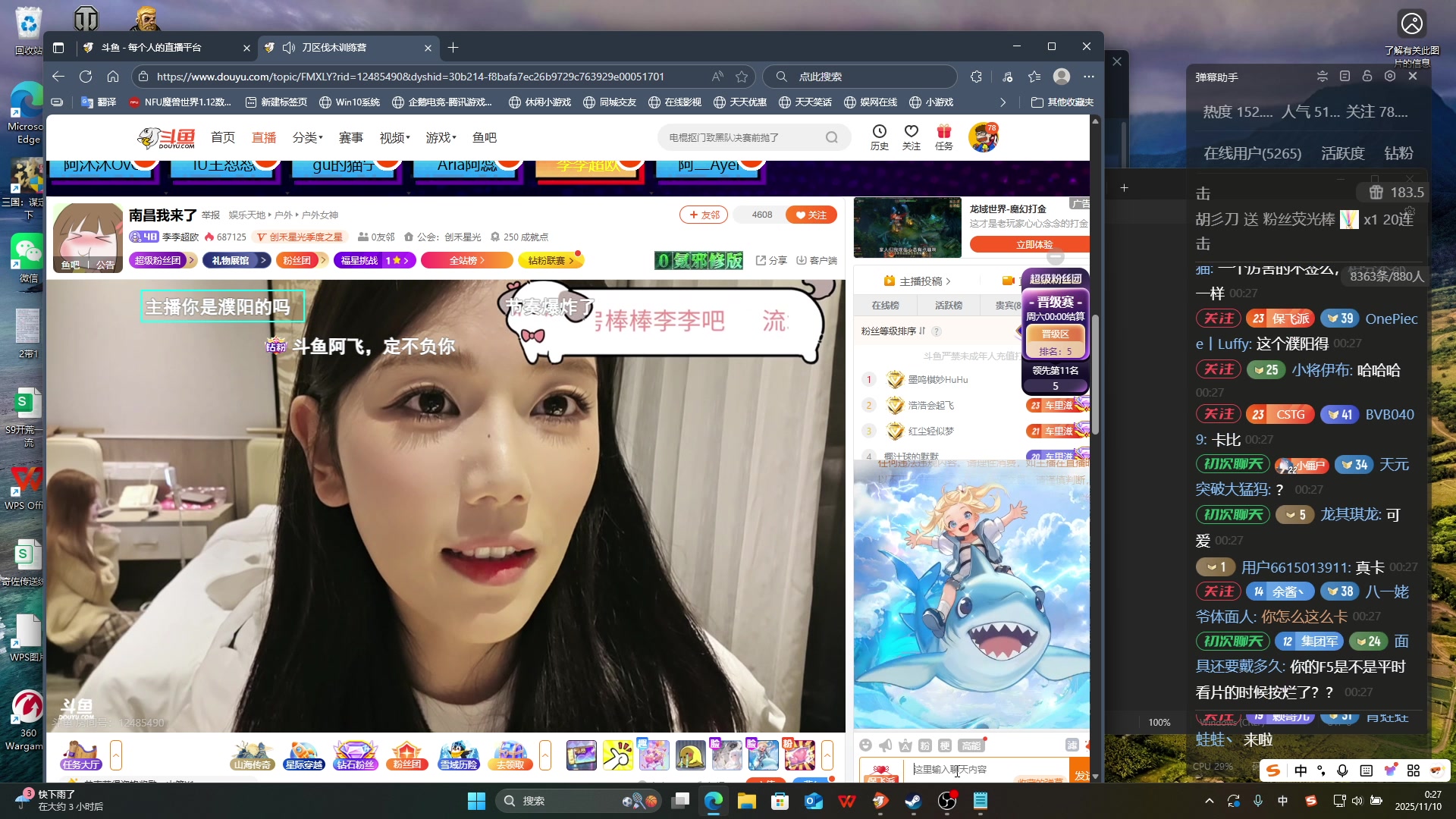
Task: Click the megaphone broadcast icon in chat
Action: [885, 745]
